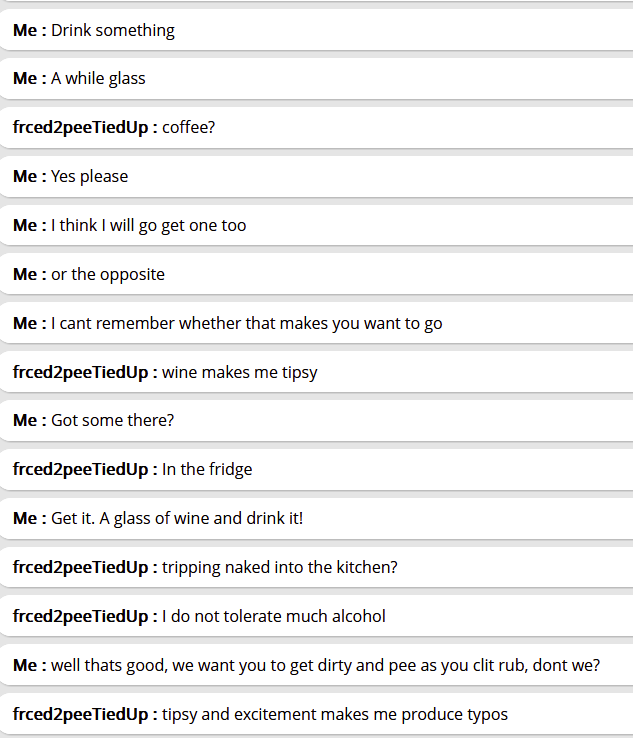
Task: Click the message starting 'well thats good'
Action: click(325, 666)
